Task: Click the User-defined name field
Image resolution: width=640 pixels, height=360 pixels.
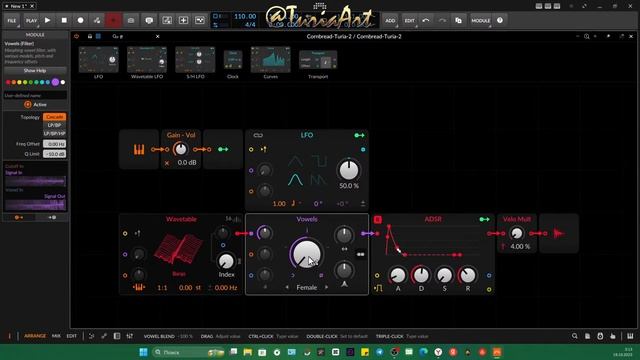Action: (35, 95)
